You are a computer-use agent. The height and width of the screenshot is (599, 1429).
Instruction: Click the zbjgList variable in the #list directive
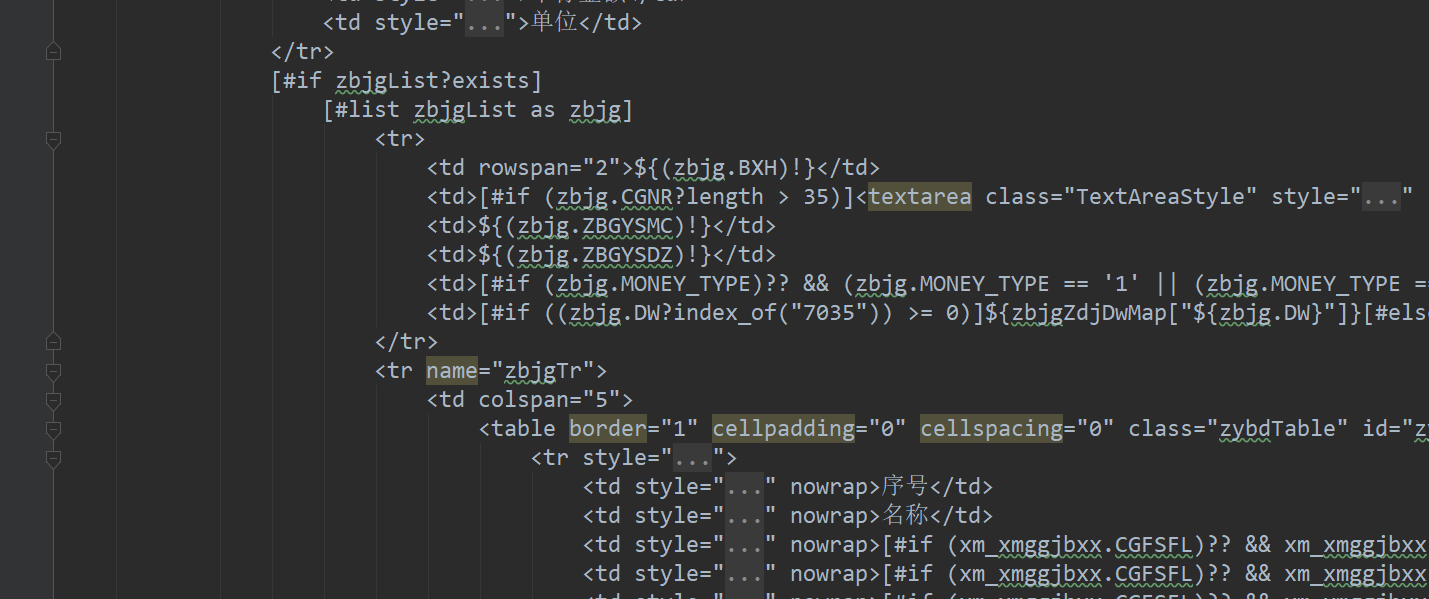pos(464,109)
